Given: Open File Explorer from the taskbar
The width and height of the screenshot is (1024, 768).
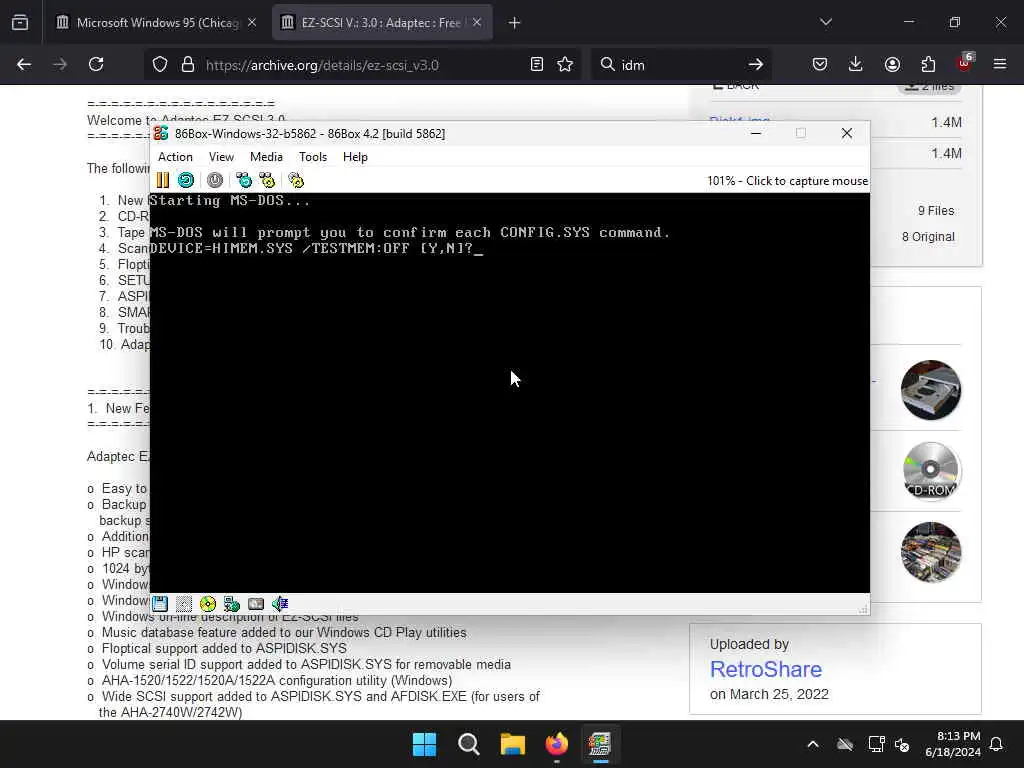Looking at the screenshot, I should (x=513, y=744).
